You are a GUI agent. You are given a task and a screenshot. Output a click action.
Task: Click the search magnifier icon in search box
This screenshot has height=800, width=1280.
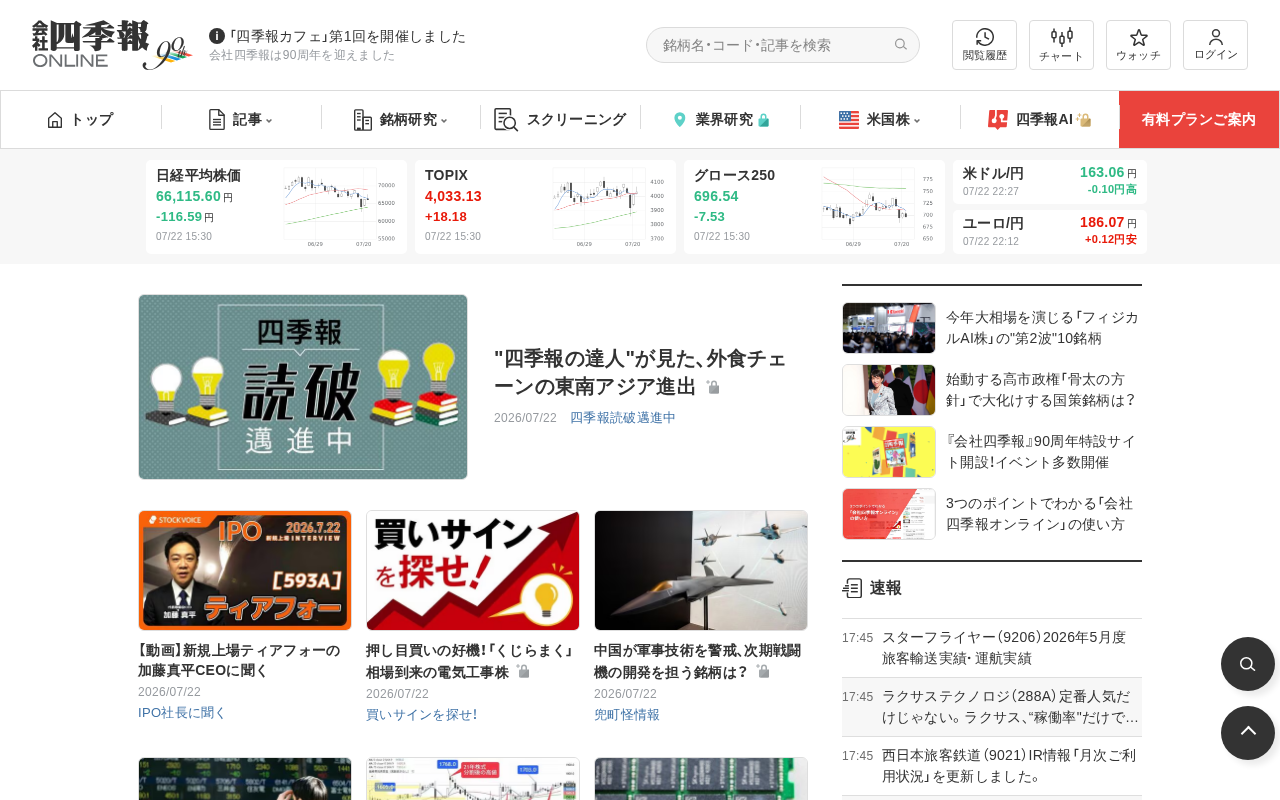tap(900, 45)
